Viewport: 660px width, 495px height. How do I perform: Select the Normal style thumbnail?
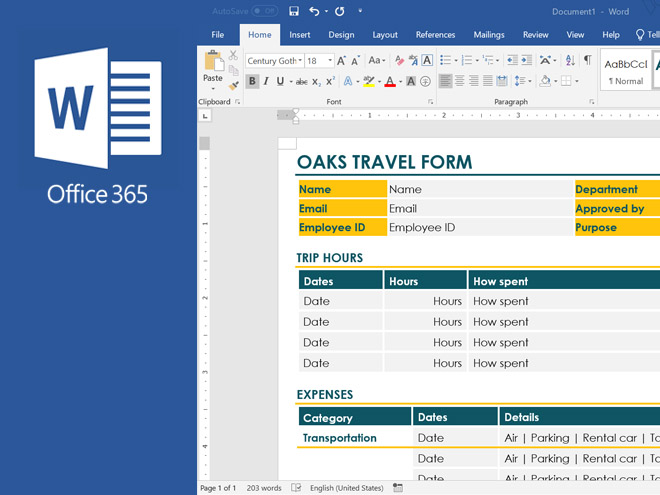click(627, 71)
